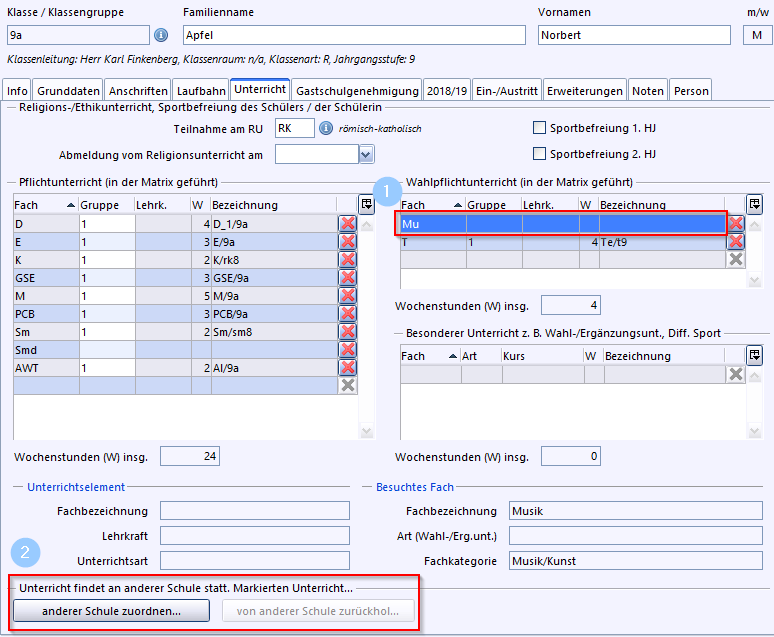
Task: Click Pflichtunterricht Wochenstunden total 24
Action: (190, 456)
